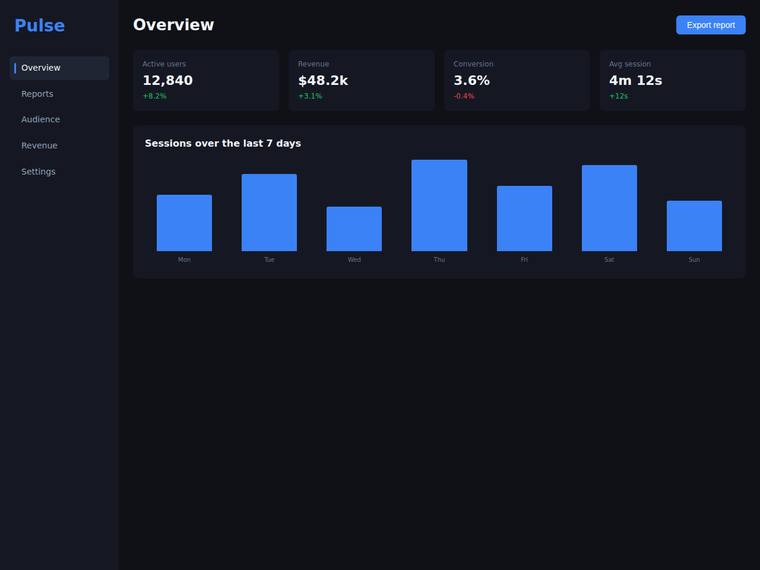
Task: Open the Reports section
Action: tap(59, 94)
